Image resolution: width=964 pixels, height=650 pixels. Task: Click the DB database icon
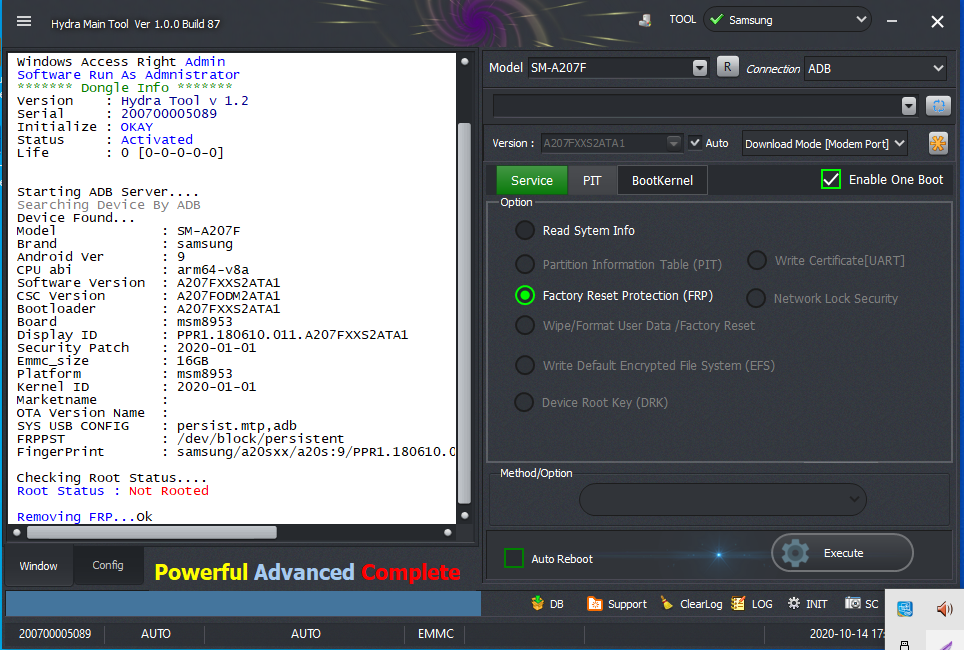[536, 604]
